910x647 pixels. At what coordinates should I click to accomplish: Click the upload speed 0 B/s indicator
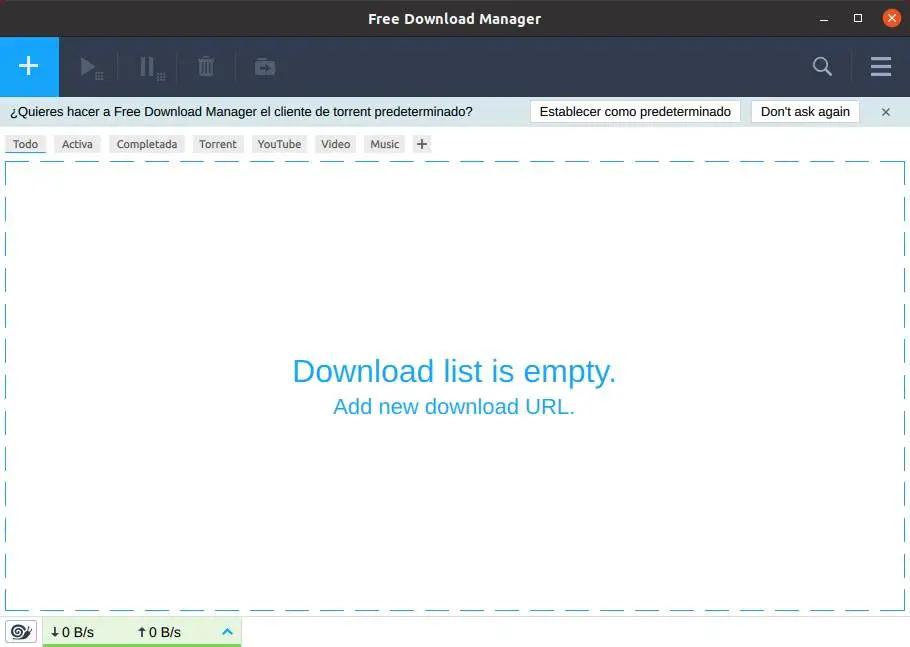tap(159, 632)
